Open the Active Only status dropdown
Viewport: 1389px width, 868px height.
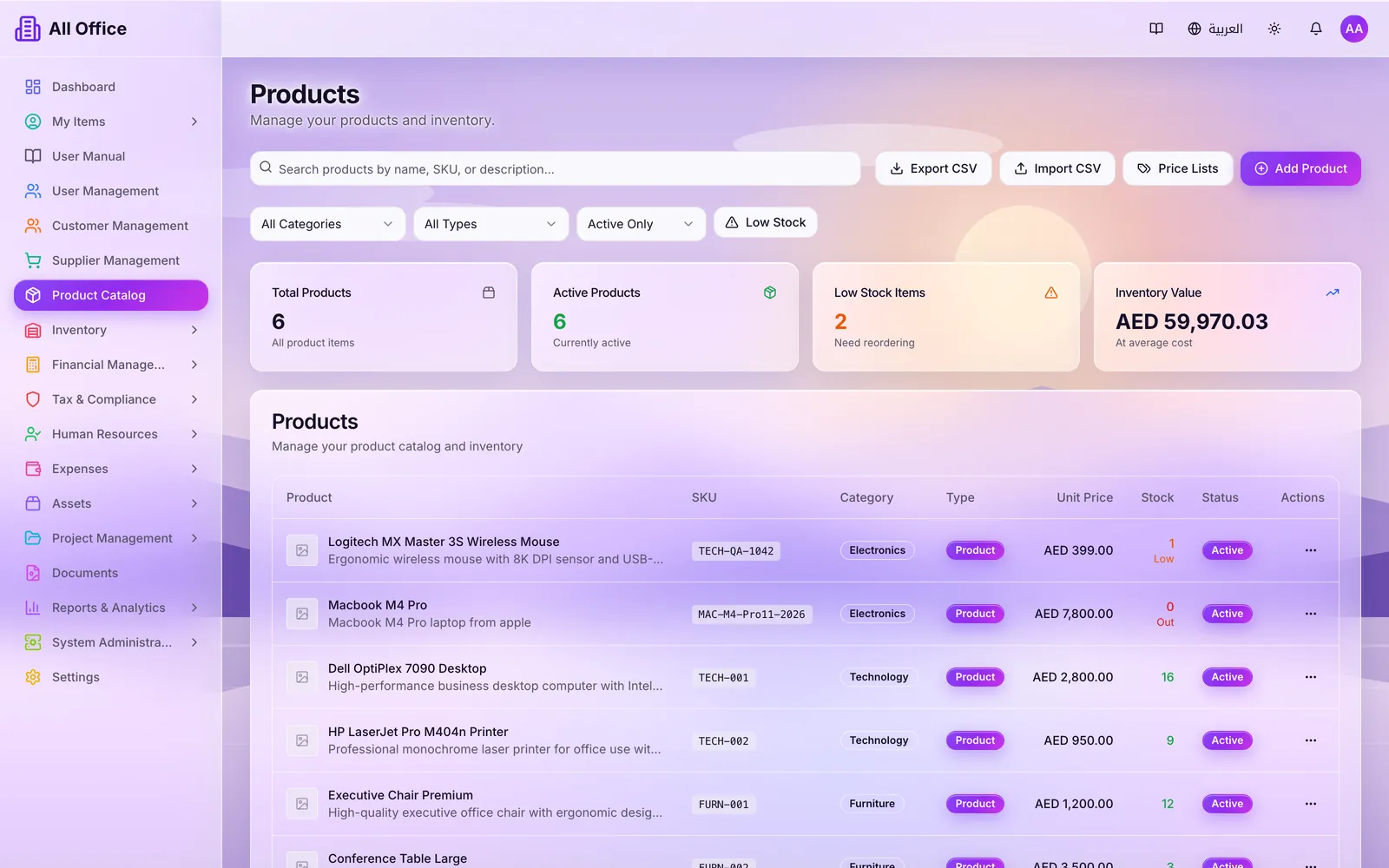coord(641,224)
